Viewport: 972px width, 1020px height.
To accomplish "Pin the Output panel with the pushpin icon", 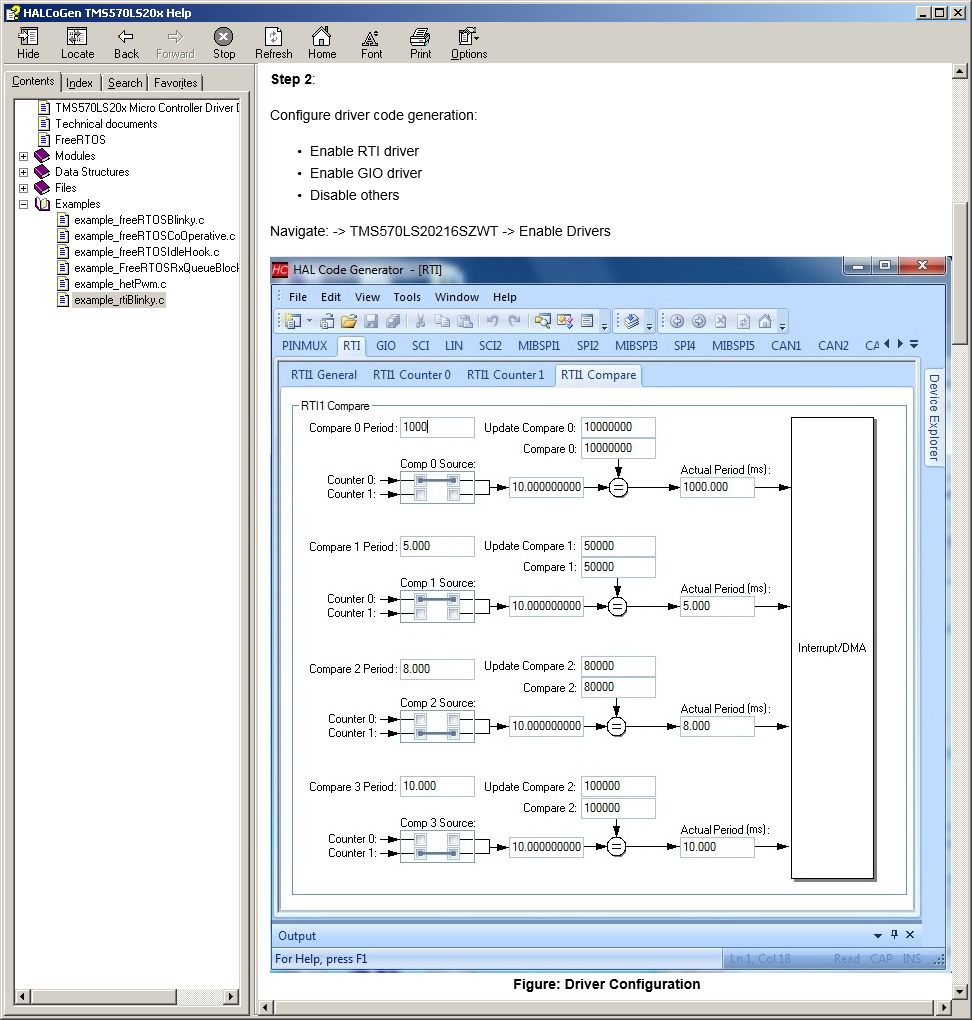I will [x=894, y=935].
